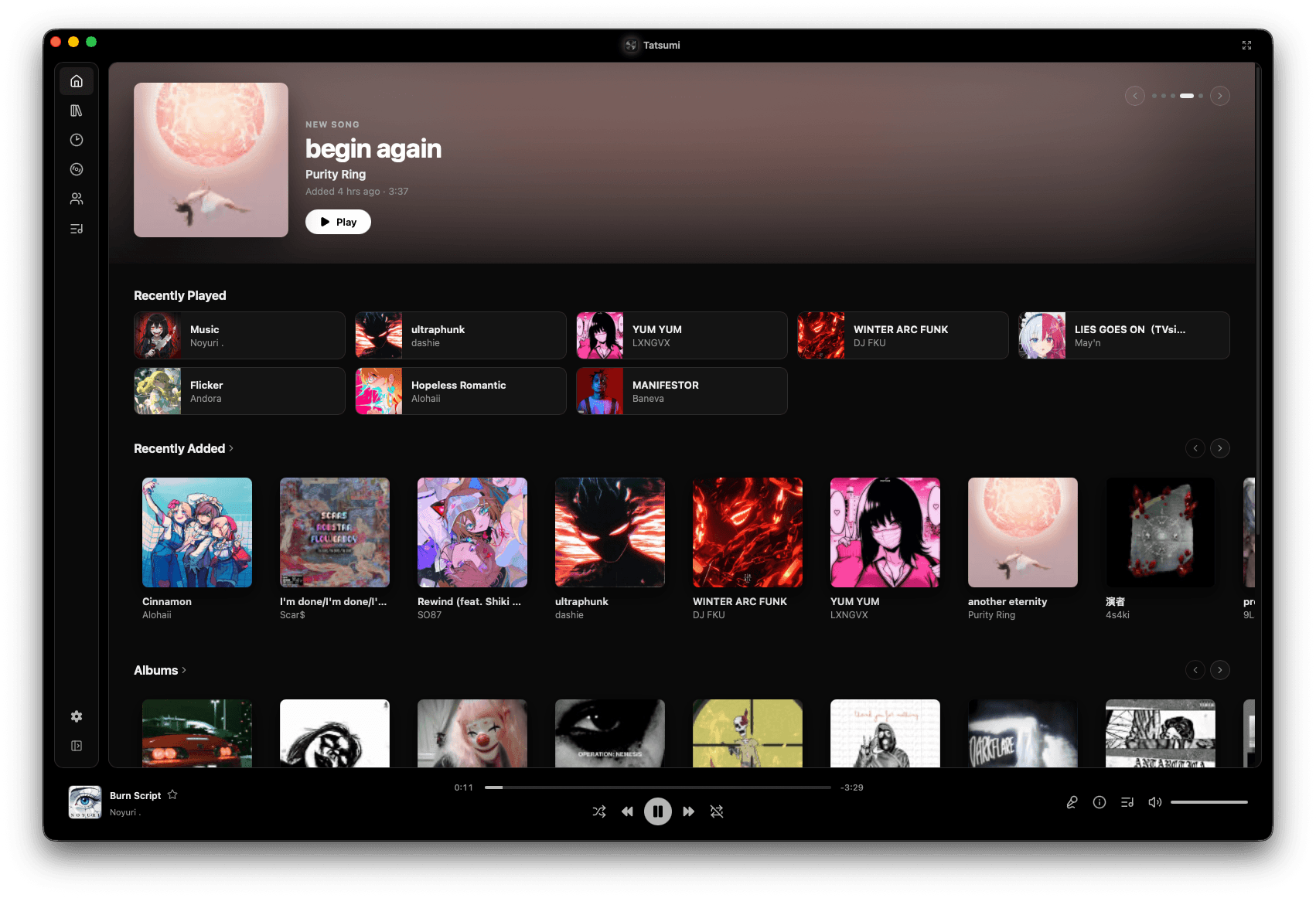This screenshot has height=898, width=1316.
Task: Advance the featured banner to next slide
Action: (x=1220, y=96)
